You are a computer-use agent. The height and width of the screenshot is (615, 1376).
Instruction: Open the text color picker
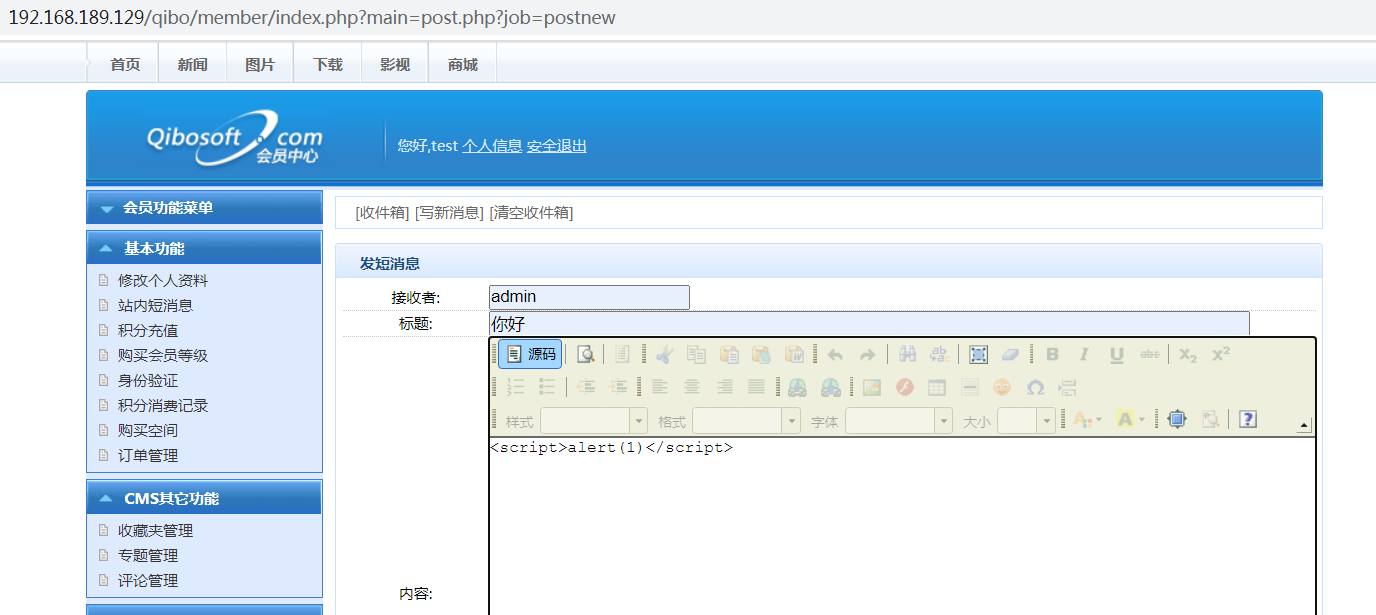1087,420
